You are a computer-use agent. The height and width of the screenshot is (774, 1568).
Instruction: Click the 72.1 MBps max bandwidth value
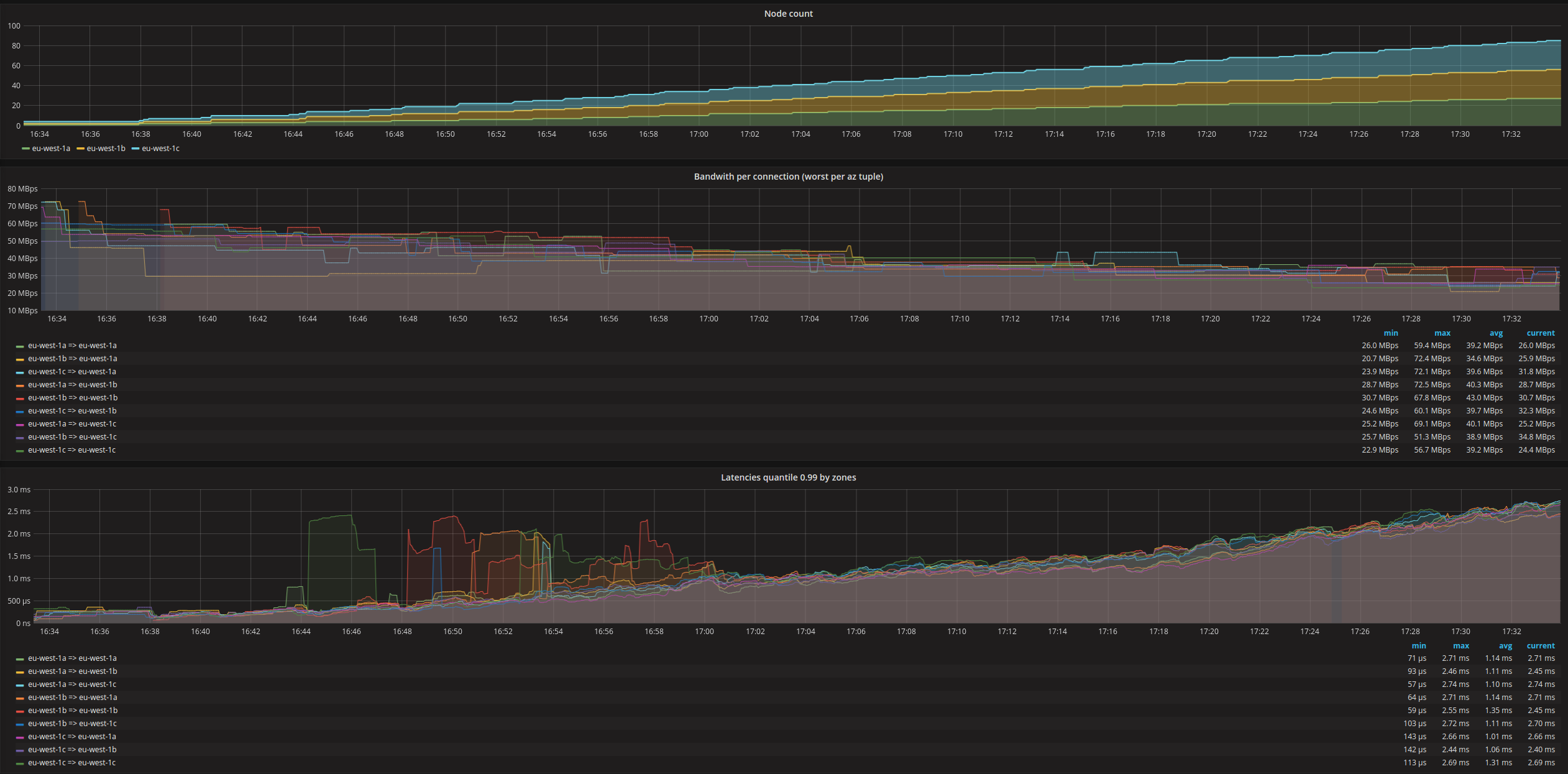(x=1433, y=372)
